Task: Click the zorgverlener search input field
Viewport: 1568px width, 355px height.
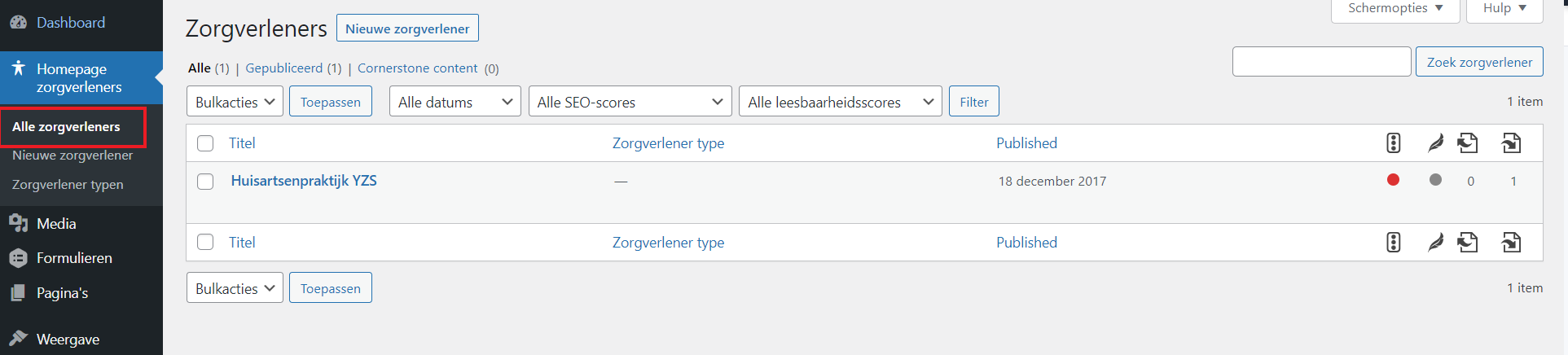Action: click(x=1321, y=62)
